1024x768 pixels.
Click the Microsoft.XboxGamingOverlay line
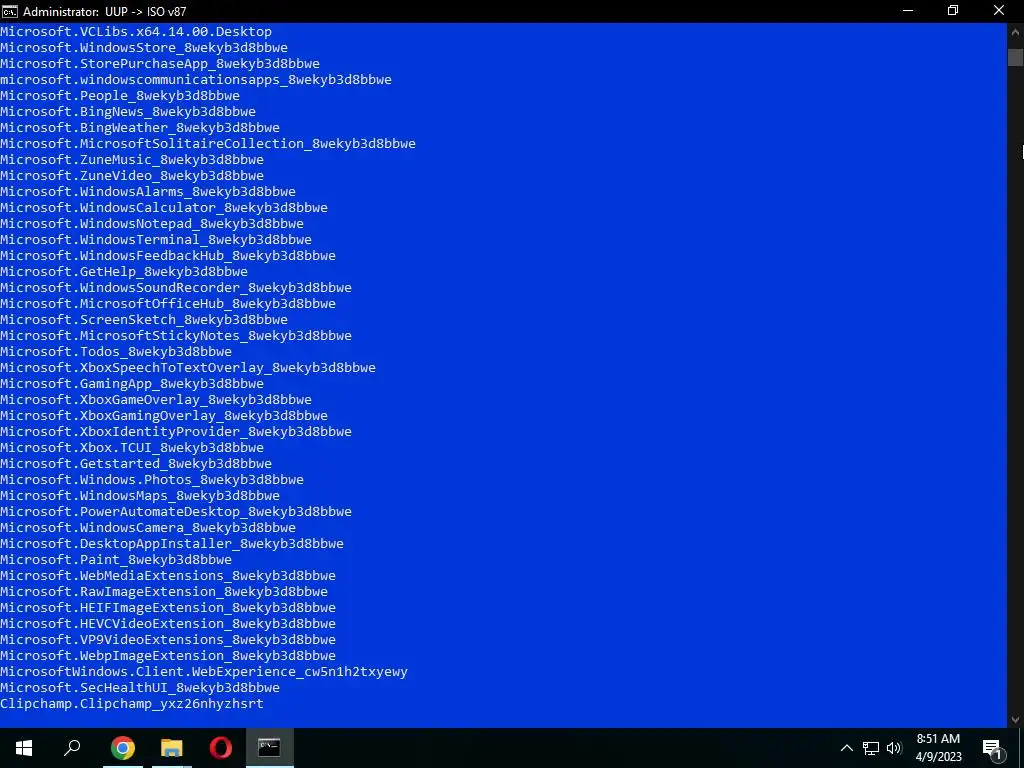164,415
